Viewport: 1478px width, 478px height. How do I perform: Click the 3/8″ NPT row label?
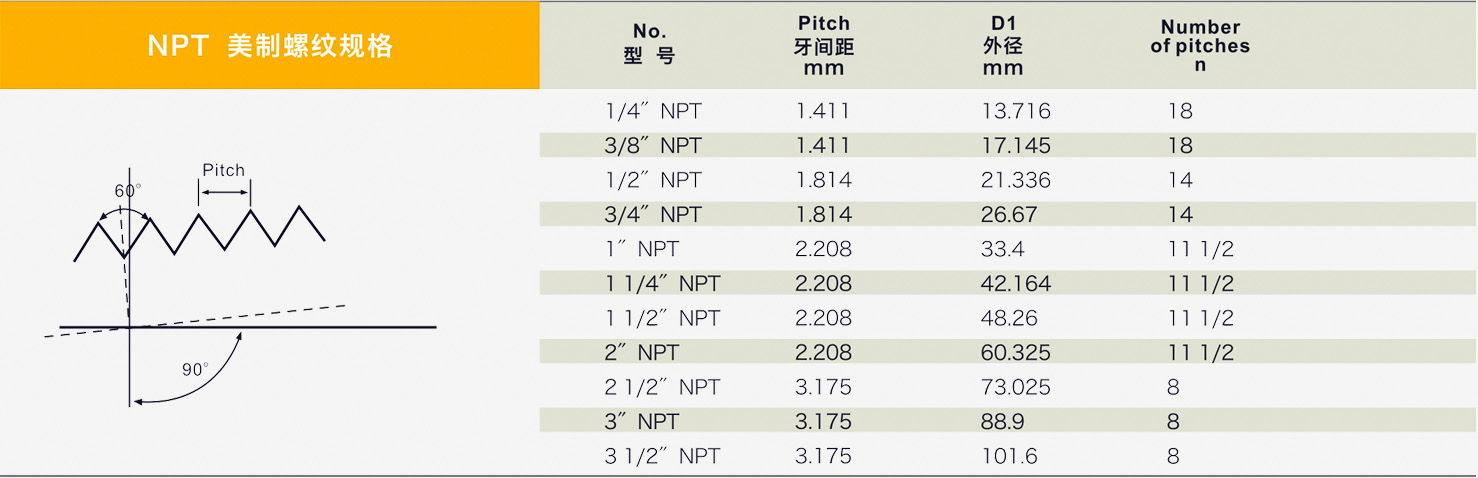(x=653, y=146)
